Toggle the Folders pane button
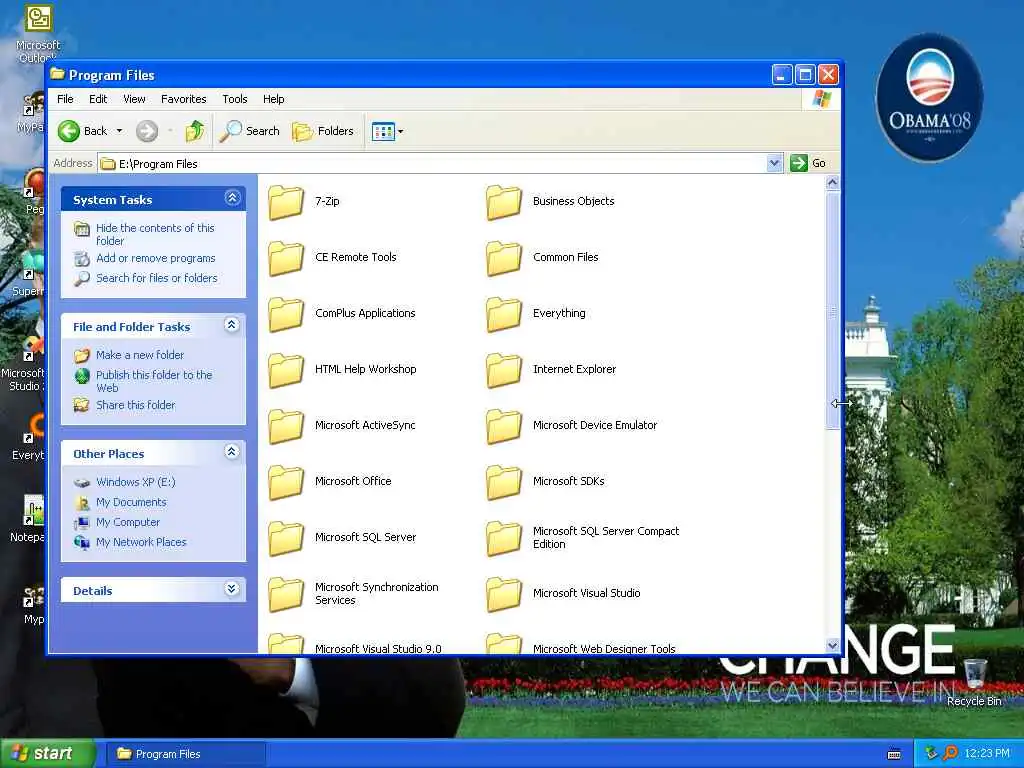Image resolution: width=1024 pixels, height=768 pixels. coord(323,131)
